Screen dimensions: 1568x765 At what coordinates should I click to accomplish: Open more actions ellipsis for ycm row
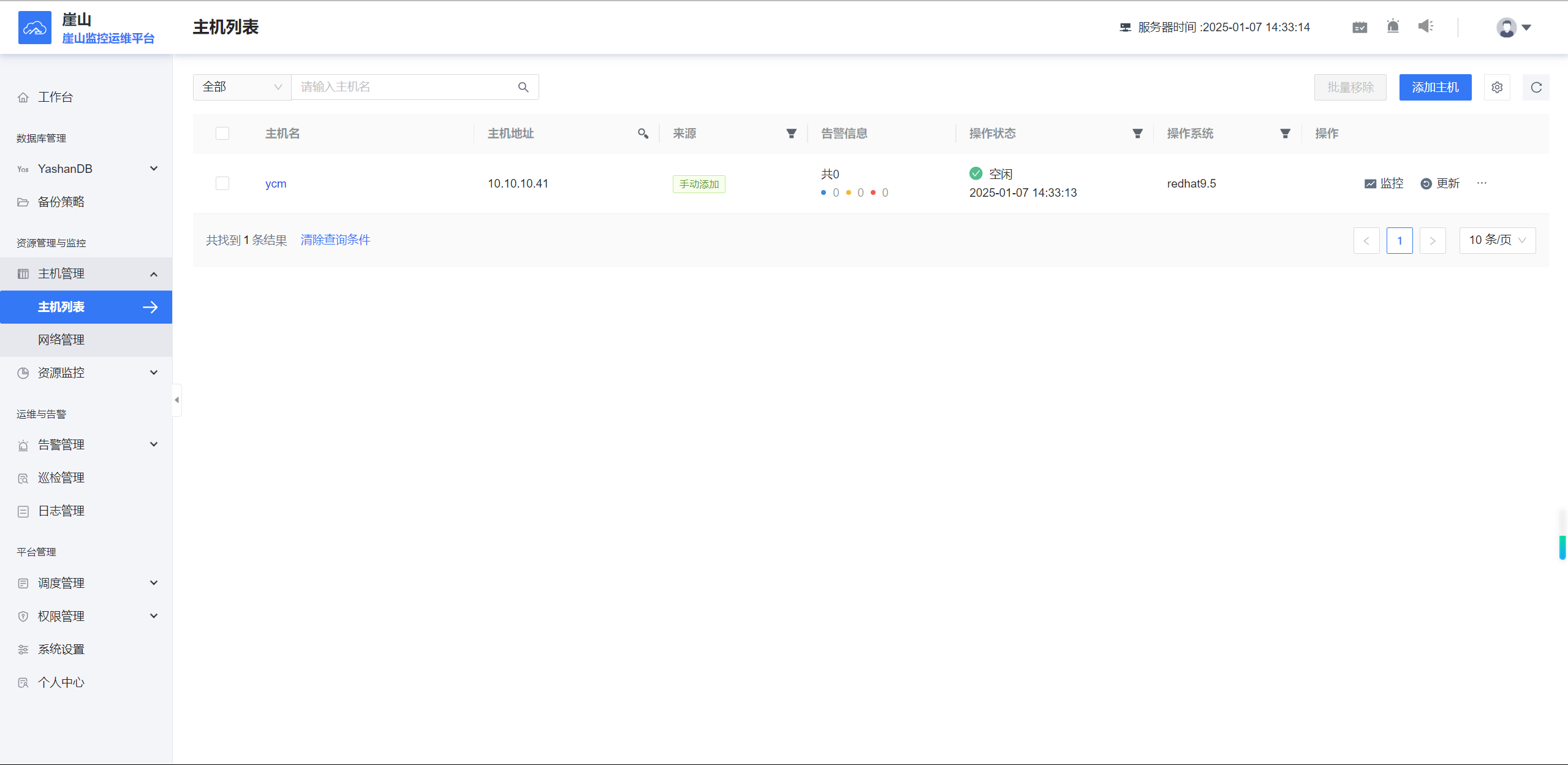click(x=1482, y=183)
